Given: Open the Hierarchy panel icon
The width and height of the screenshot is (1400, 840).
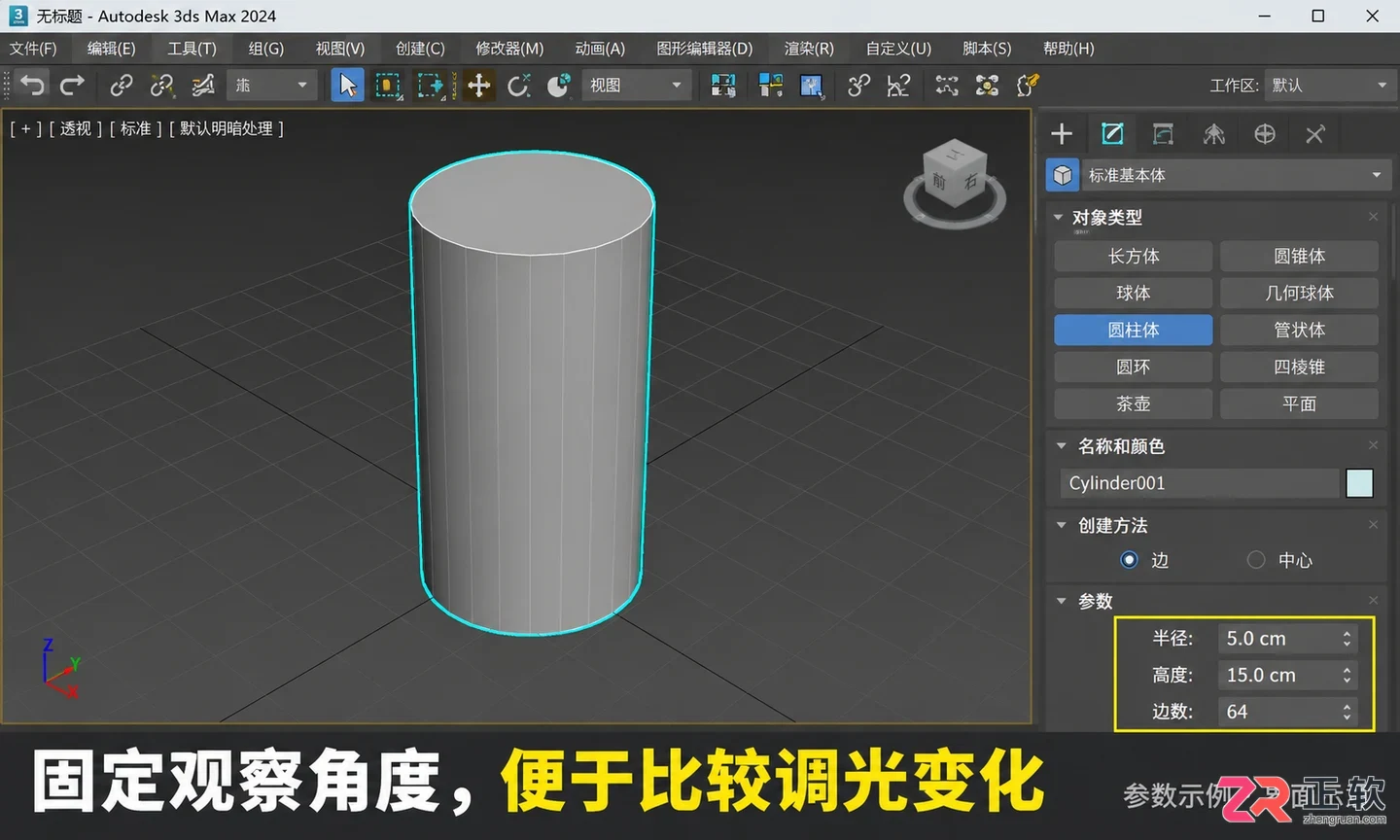Looking at the screenshot, I should 1163,134.
